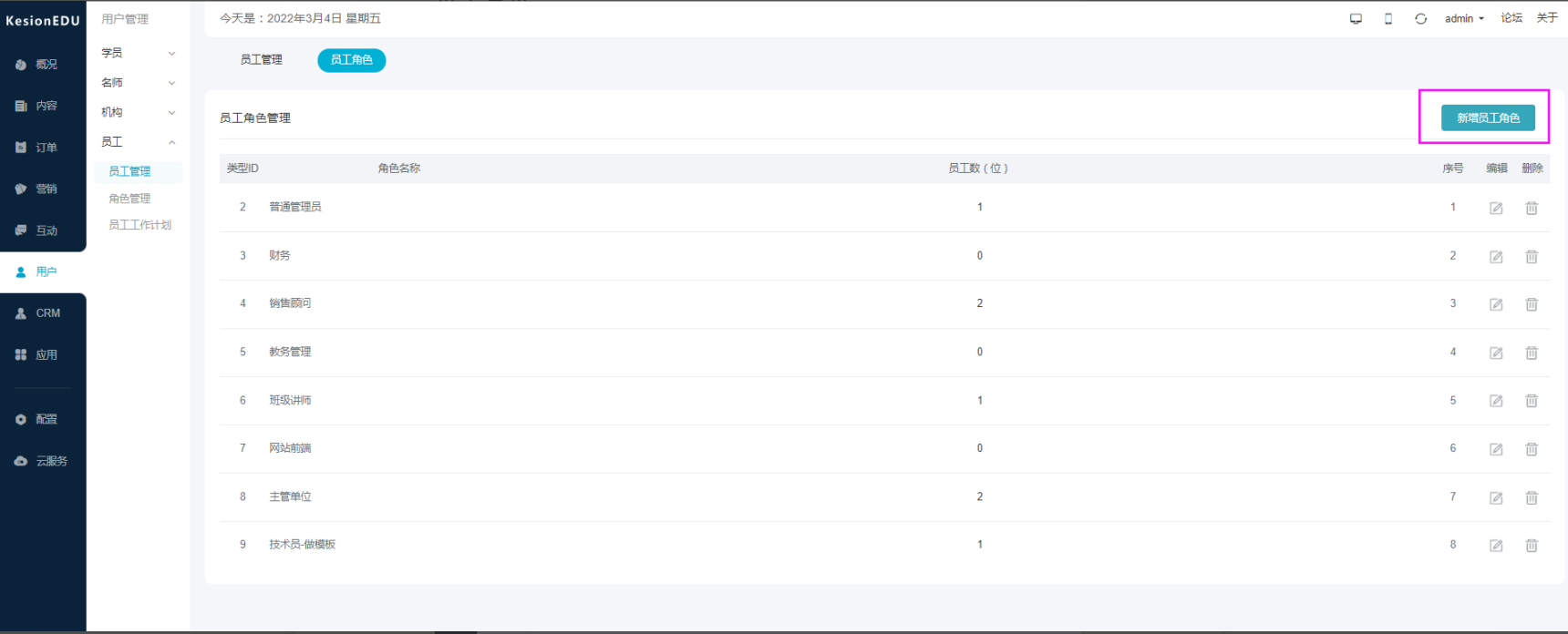Click the refresh icon in top bar
Image resolution: width=1568 pixels, height=634 pixels.
1420,18
